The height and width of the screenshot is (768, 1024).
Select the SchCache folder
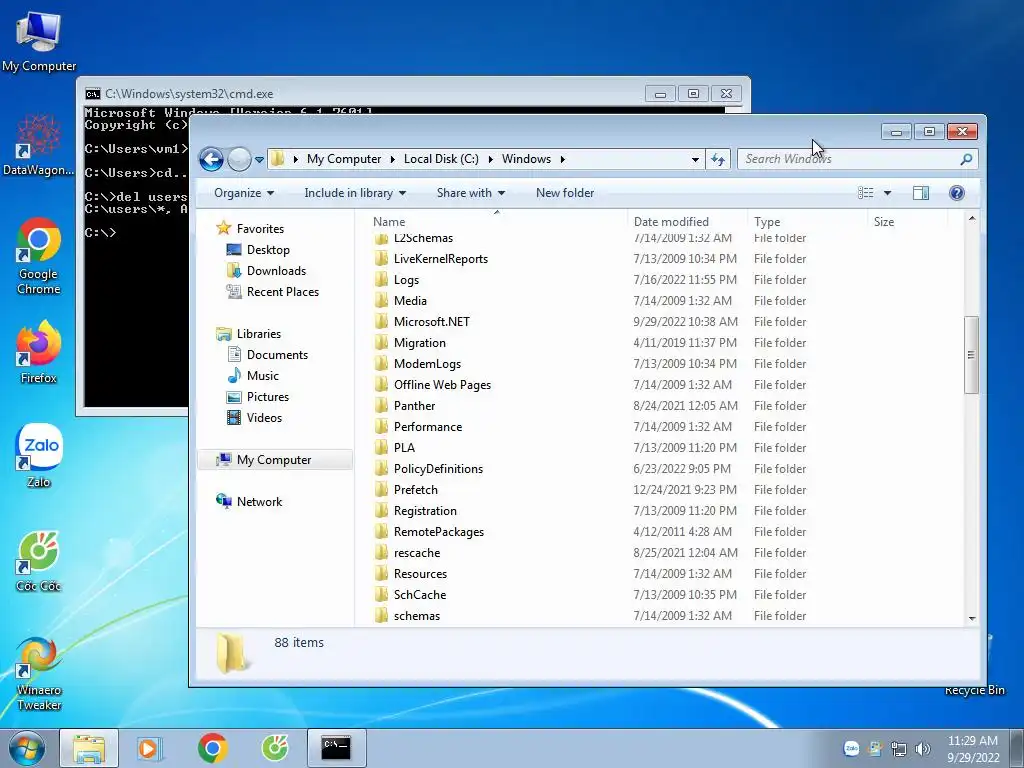419,595
